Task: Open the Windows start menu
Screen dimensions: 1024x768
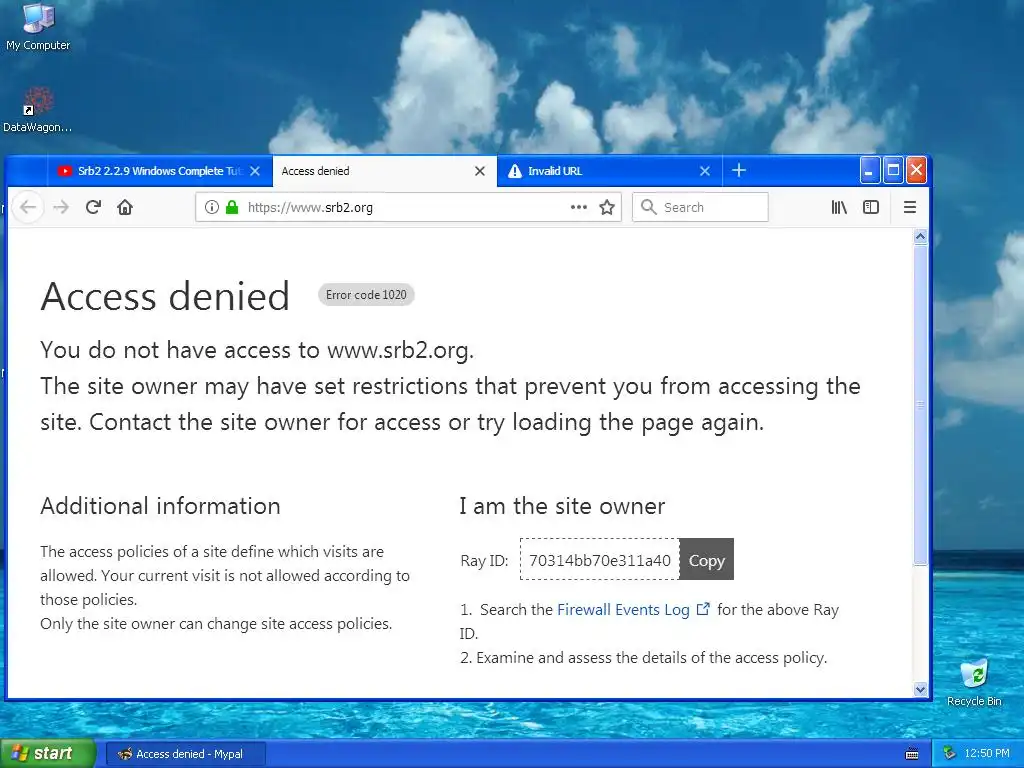Action: (48, 753)
